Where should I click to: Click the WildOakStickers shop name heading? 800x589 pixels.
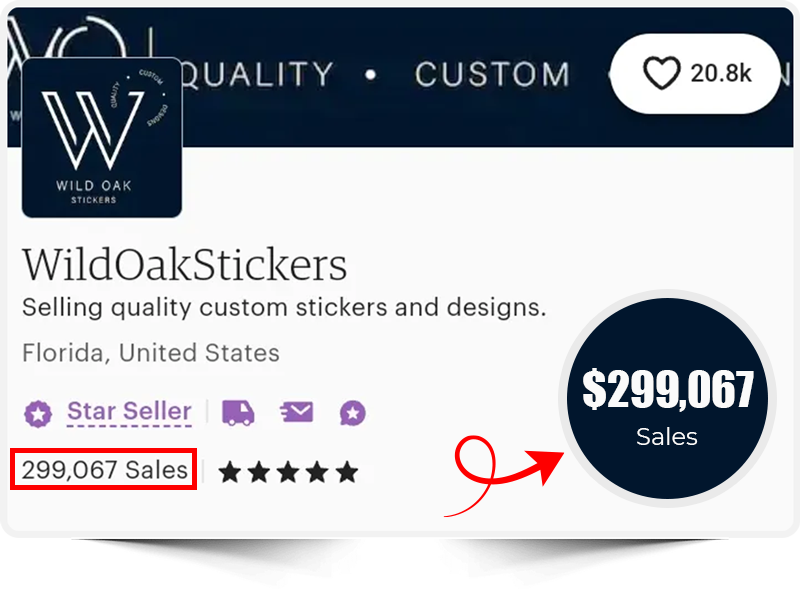[x=184, y=265]
